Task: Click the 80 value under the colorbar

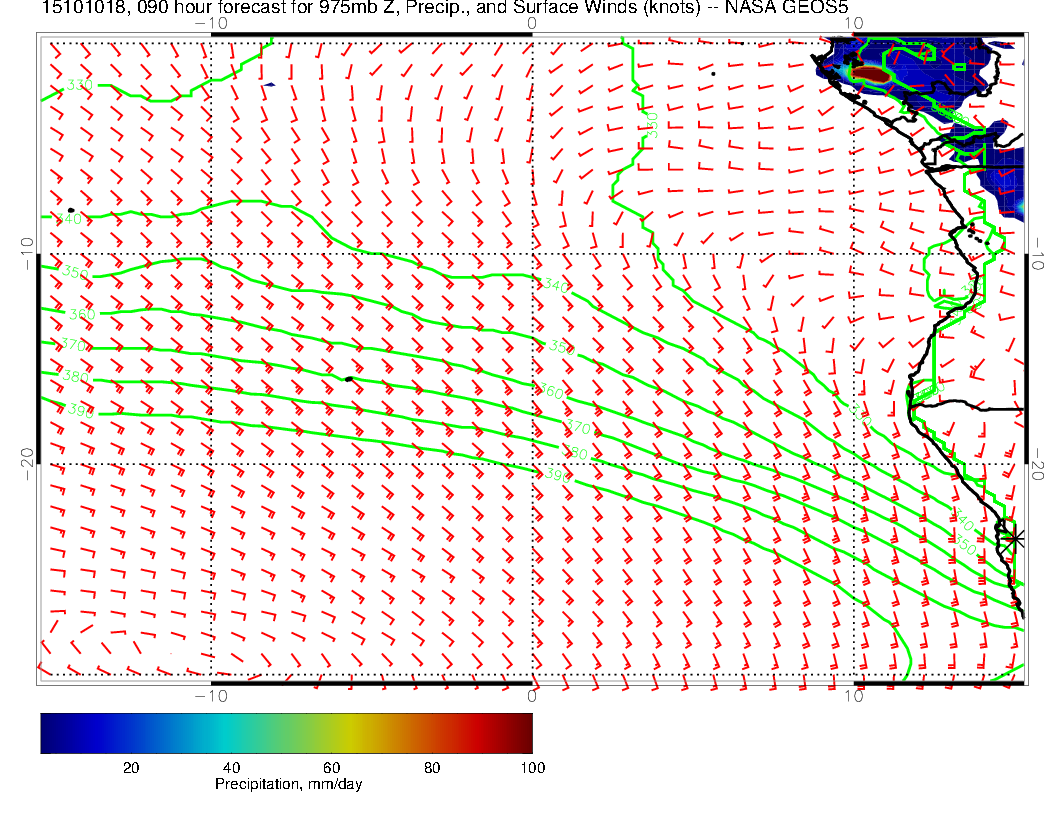Action: click(432, 767)
